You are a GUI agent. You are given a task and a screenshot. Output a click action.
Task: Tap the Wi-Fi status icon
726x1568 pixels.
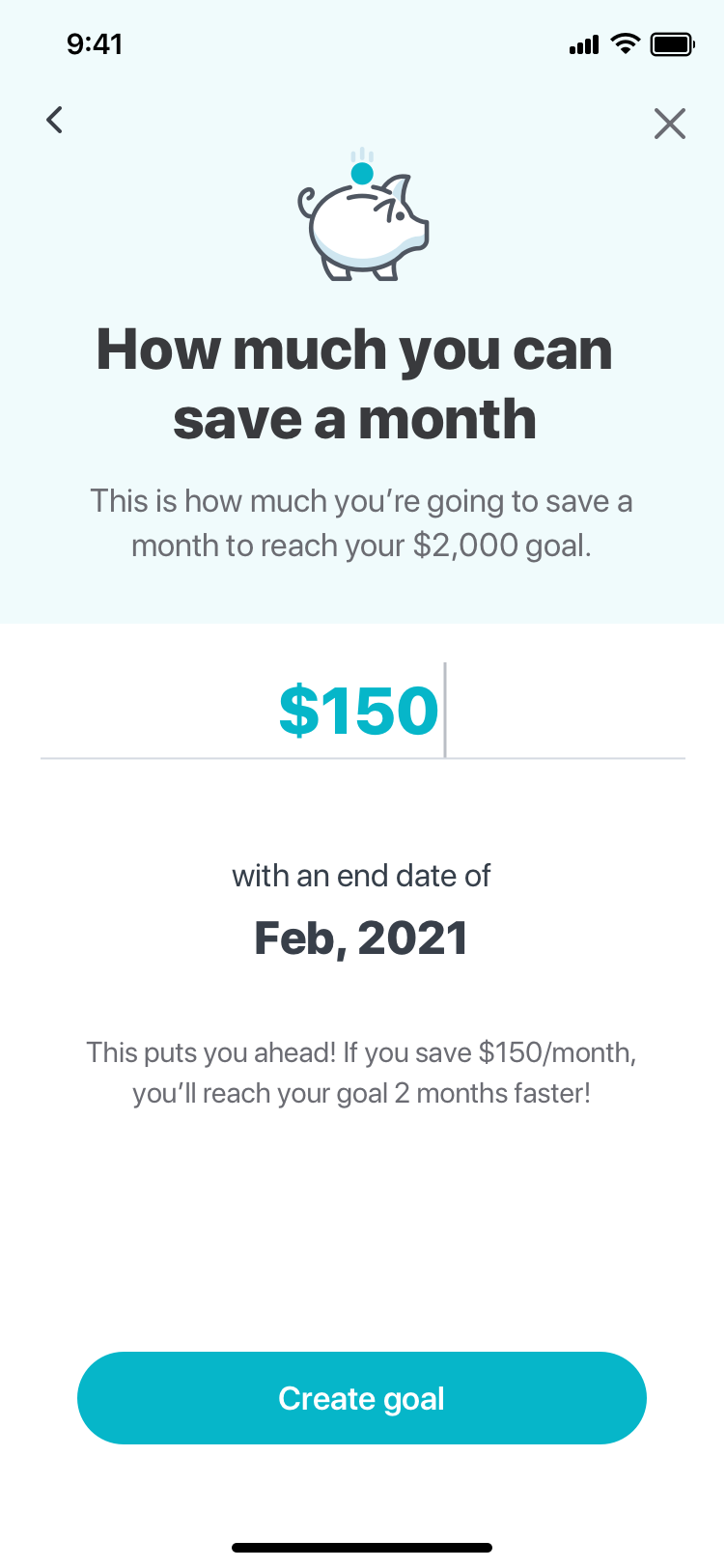(626, 43)
